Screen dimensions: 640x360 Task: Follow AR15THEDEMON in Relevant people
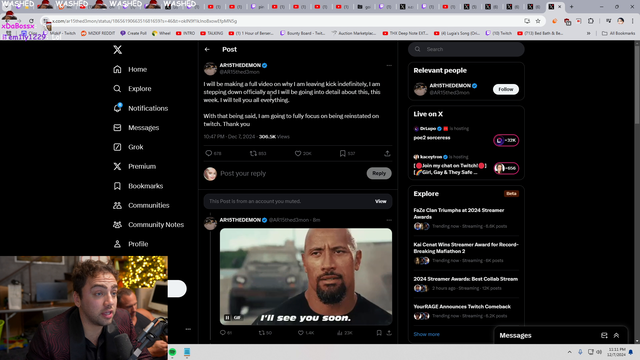click(x=506, y=89)
